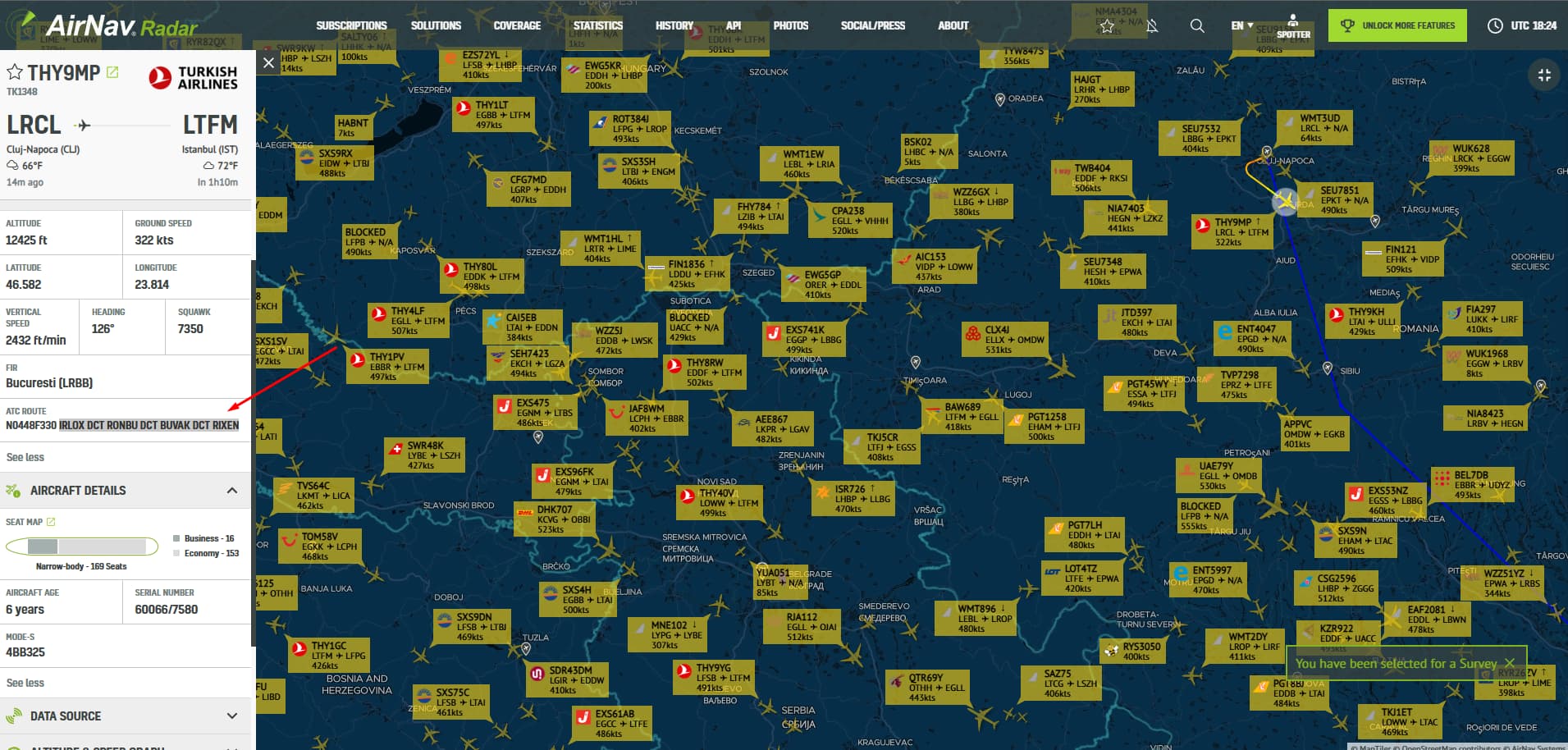The height and width of the screenshot is (750, 1568).
Task: Click the UTC clock icon
Action: point(1495,26)
